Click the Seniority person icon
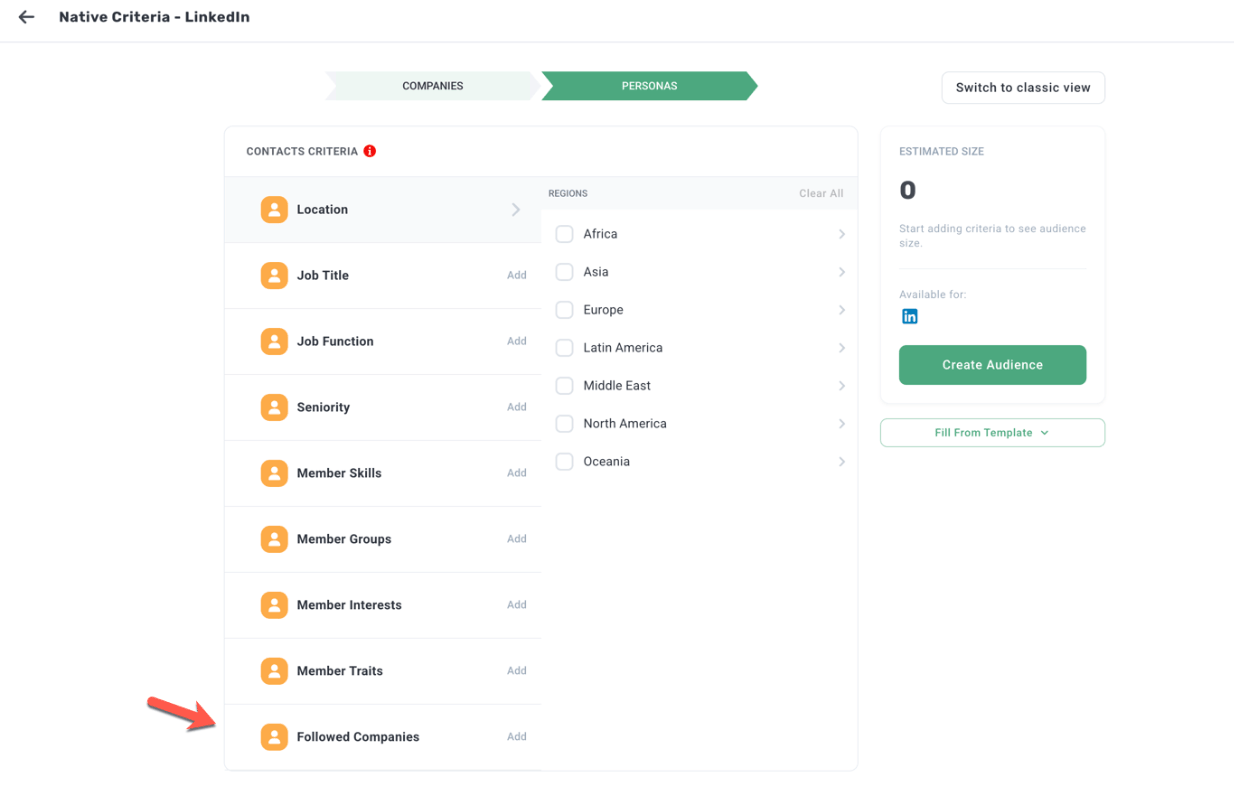 tap(274, 407)
